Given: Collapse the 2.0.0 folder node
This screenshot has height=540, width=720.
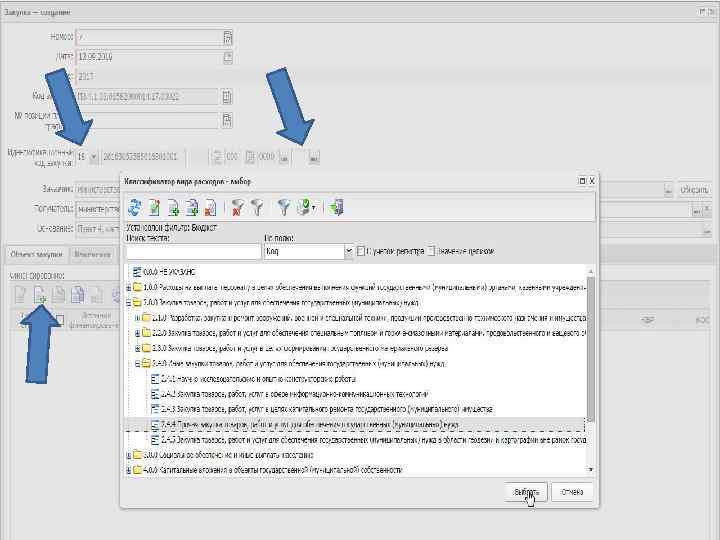Looking at the screenshot, I should pos(129,303).
